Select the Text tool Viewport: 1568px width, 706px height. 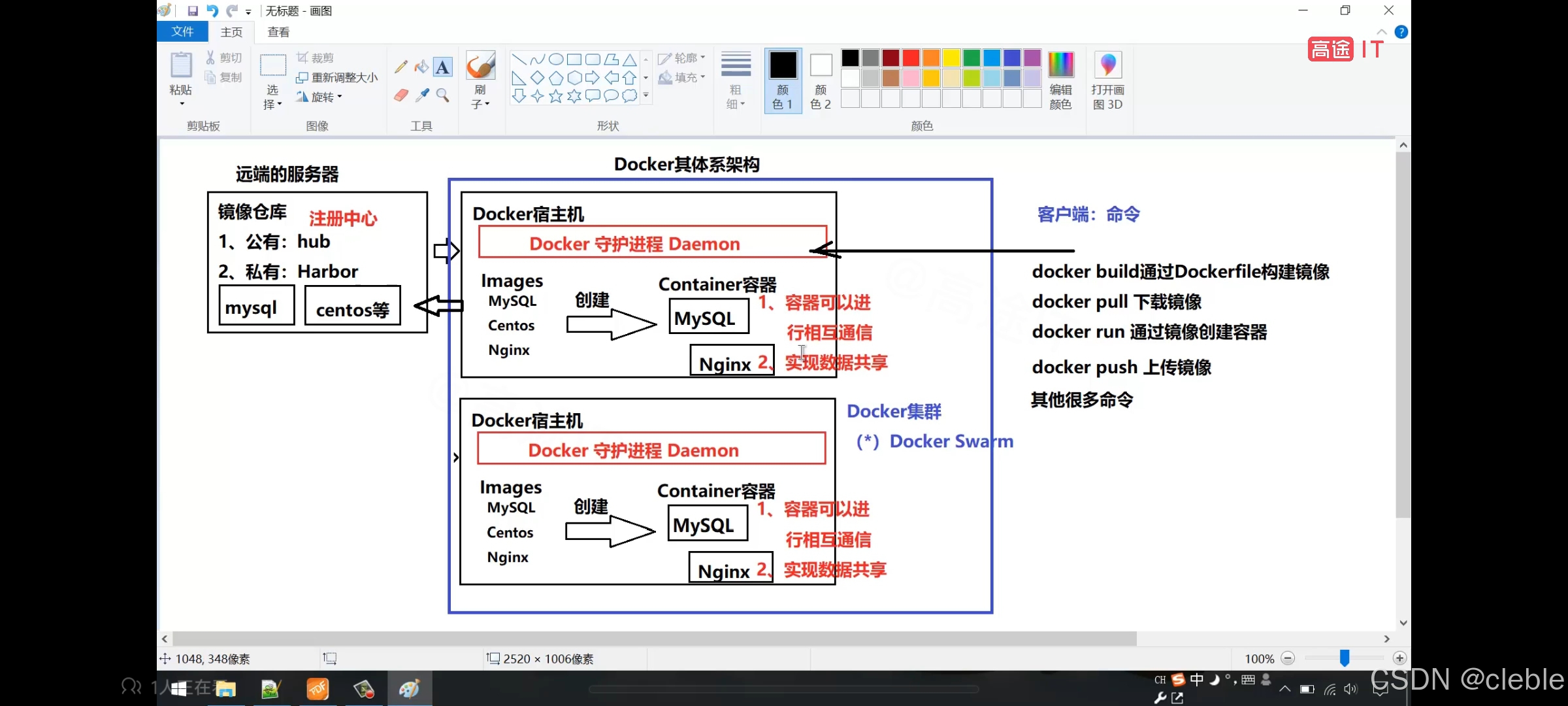coord(443,67)
